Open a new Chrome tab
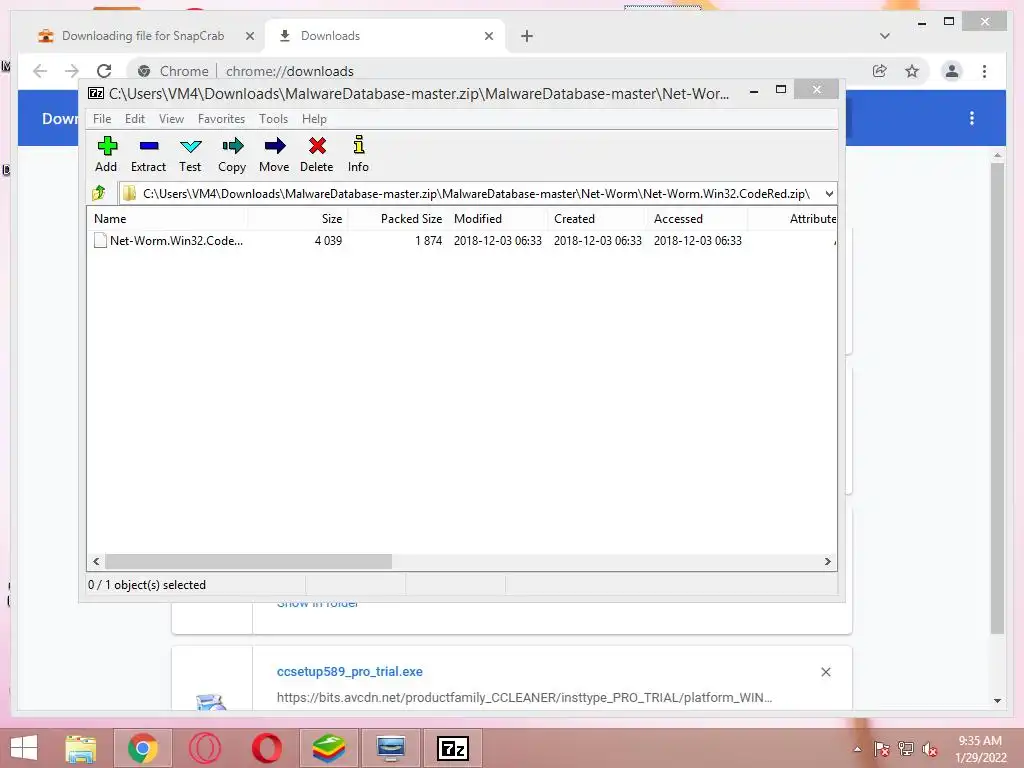 click(x=526, y=36)
